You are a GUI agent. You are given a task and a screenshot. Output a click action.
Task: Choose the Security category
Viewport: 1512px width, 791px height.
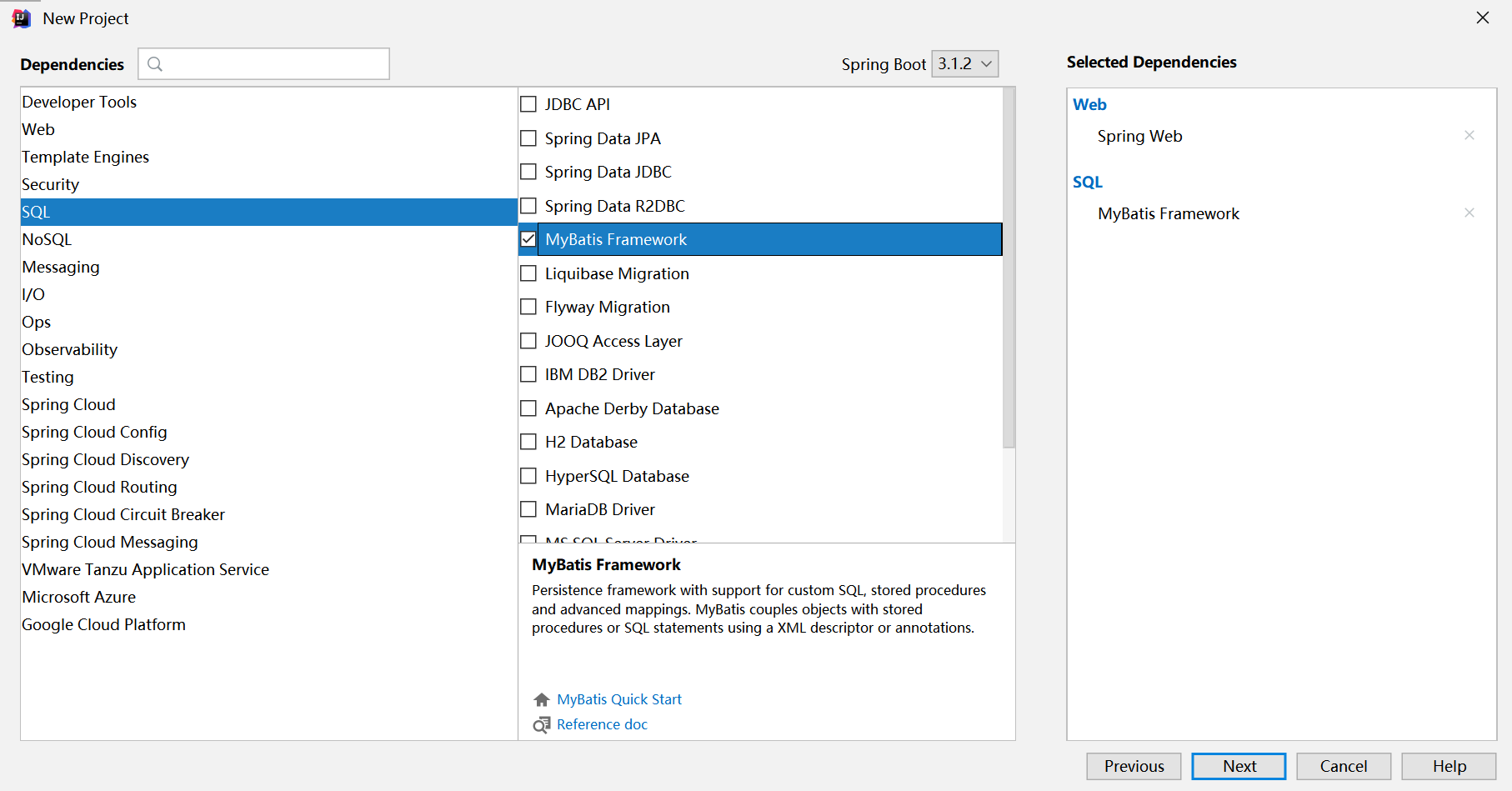268,184
